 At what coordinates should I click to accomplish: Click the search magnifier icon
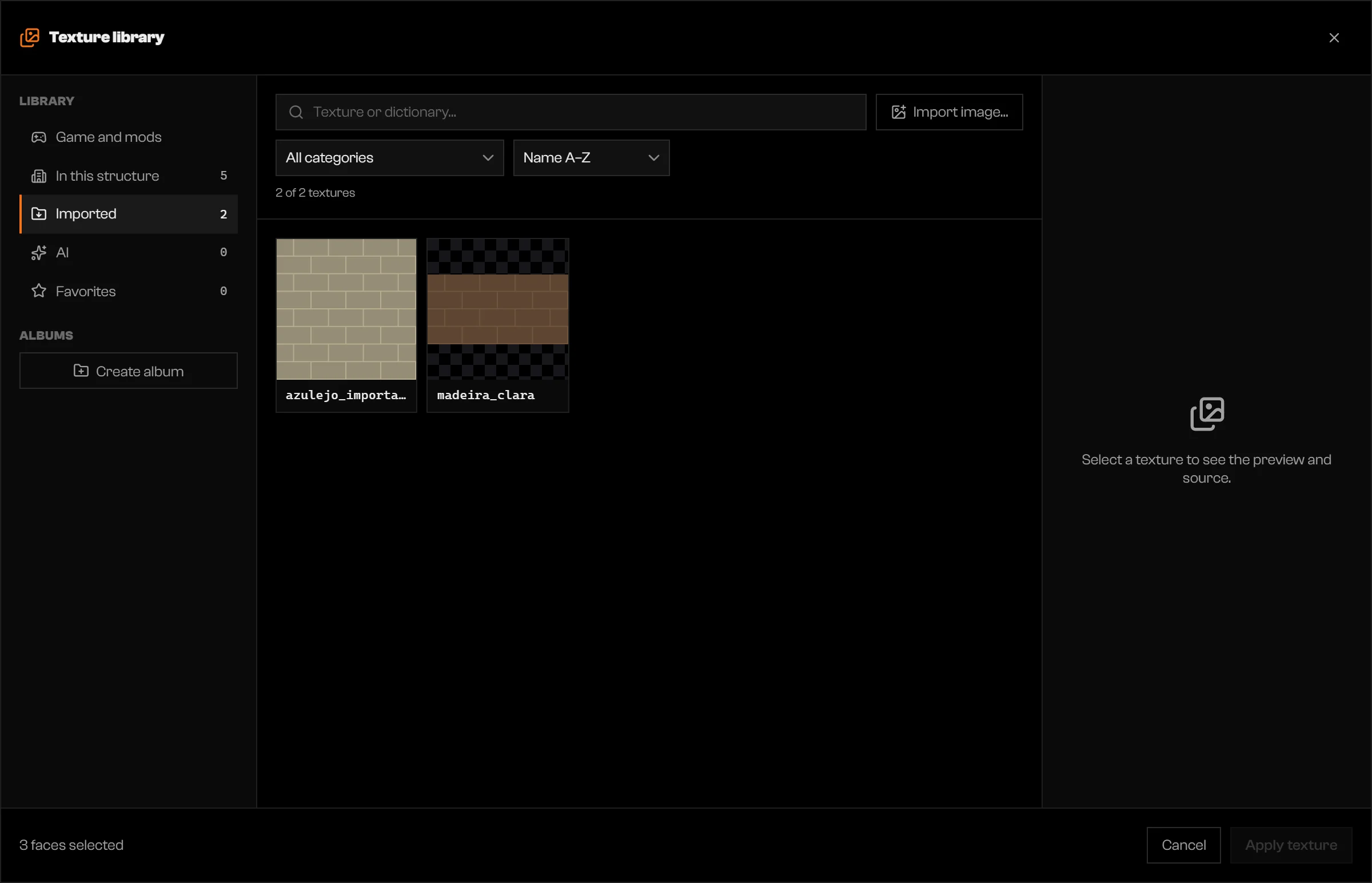296,112
